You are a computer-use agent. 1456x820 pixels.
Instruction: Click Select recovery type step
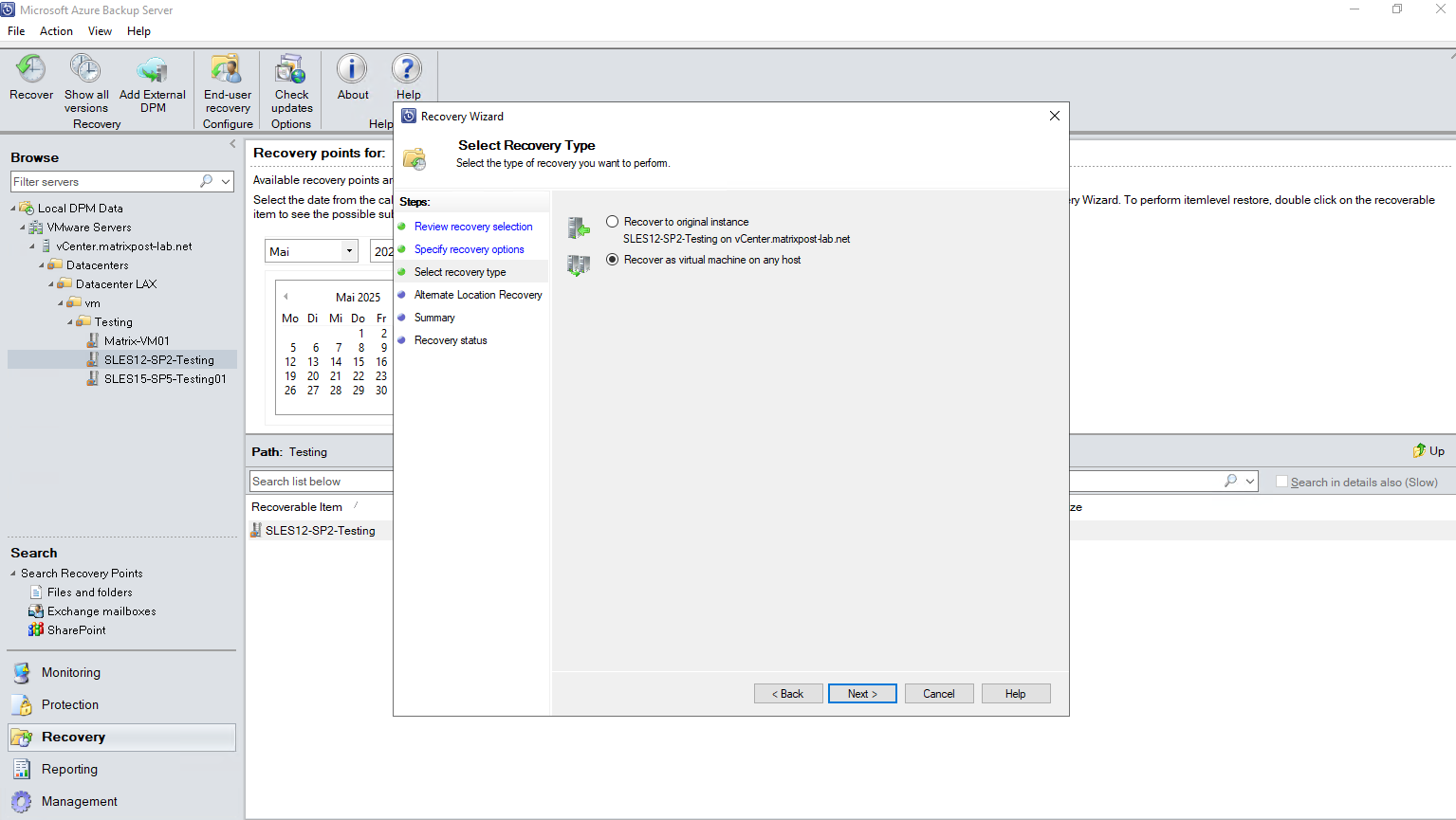(x=460, y=272)
